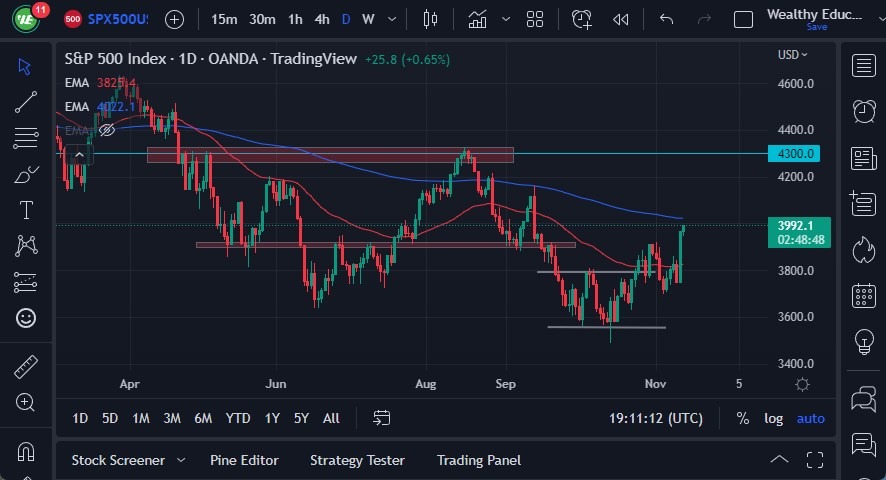
Task: Toggle percent scale mode
Action: [742, 418]
